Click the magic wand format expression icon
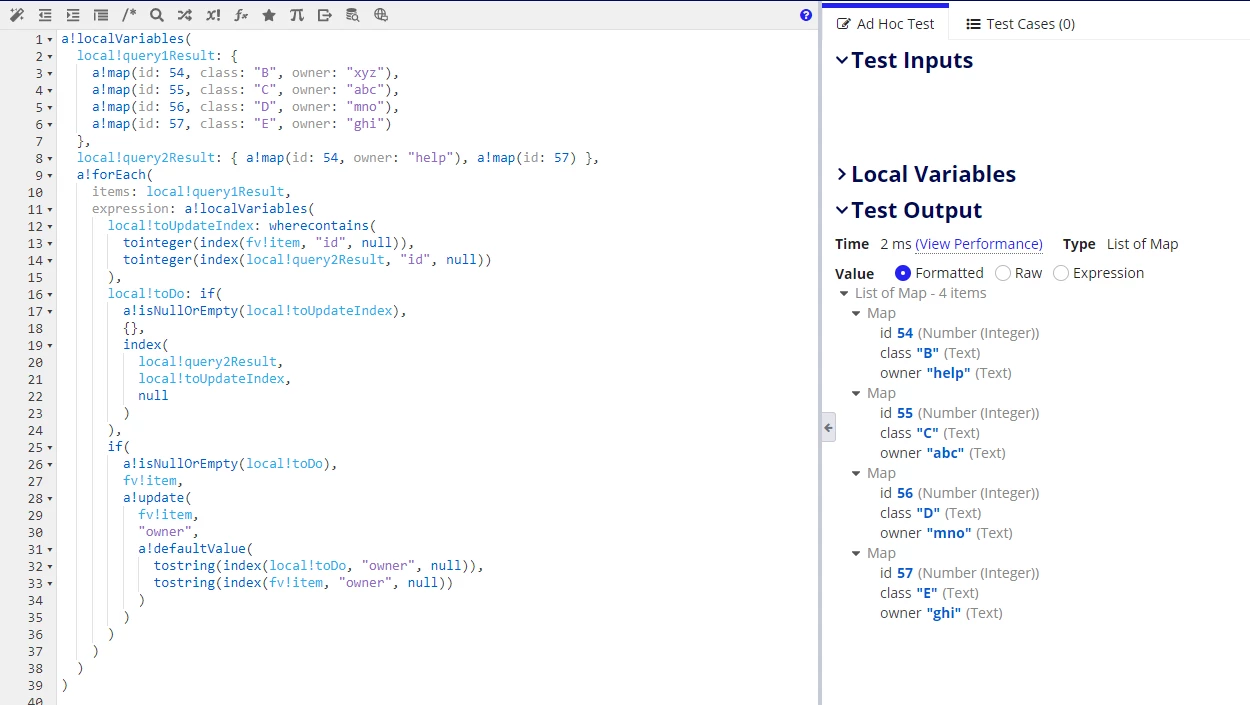This screenshot has height=705, width=1250. [17, 15]
